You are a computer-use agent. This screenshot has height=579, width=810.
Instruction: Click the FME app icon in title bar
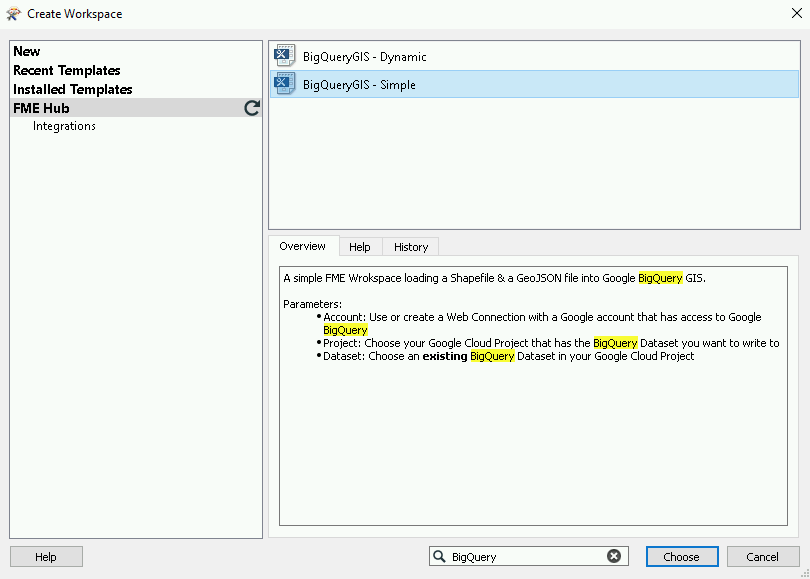tap(13, 13)
